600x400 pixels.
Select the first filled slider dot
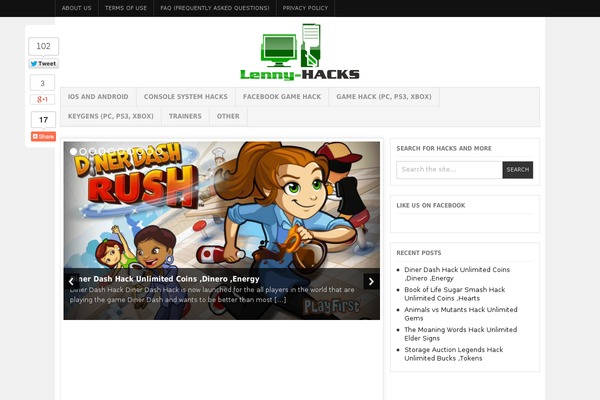click(73, 152)
